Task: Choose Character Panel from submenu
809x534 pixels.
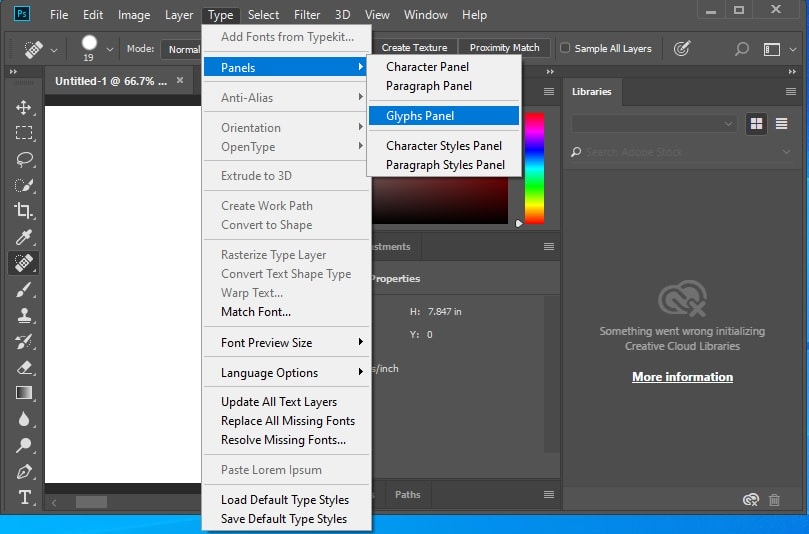Action: click(x=444, y=67)
